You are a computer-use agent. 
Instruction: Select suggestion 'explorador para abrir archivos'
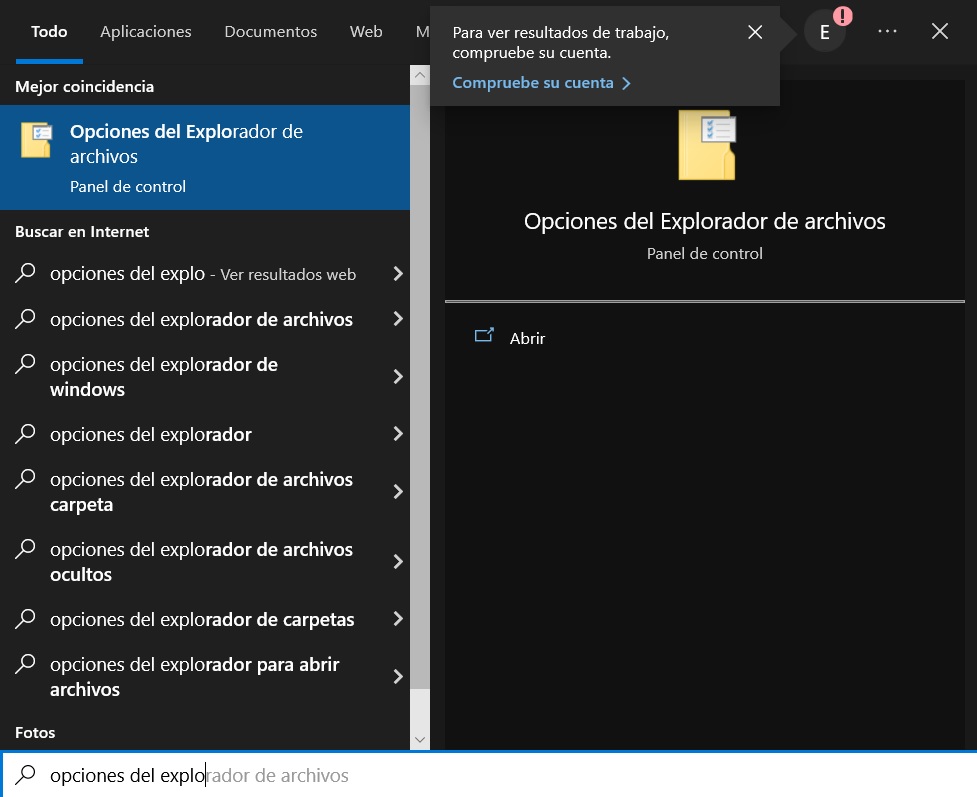(x=205, y=677)
